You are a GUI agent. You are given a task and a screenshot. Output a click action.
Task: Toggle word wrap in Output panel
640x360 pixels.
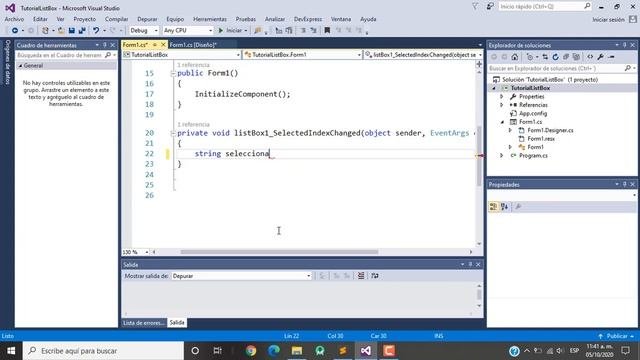375,276
